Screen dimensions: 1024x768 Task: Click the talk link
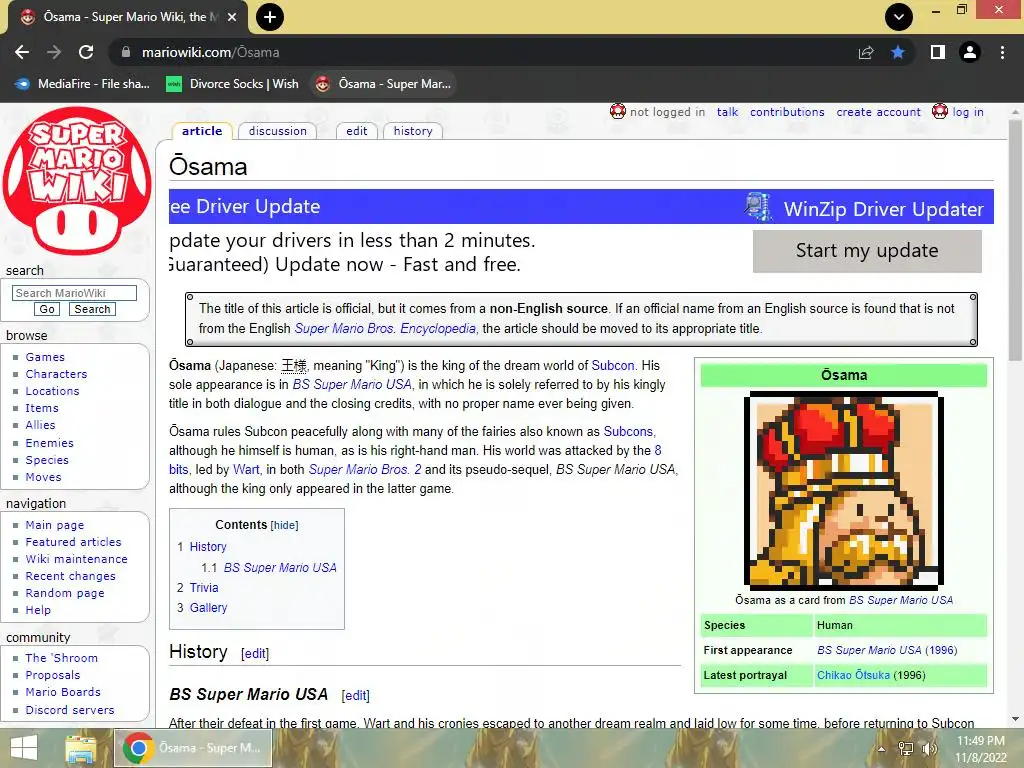pos(728,112)
